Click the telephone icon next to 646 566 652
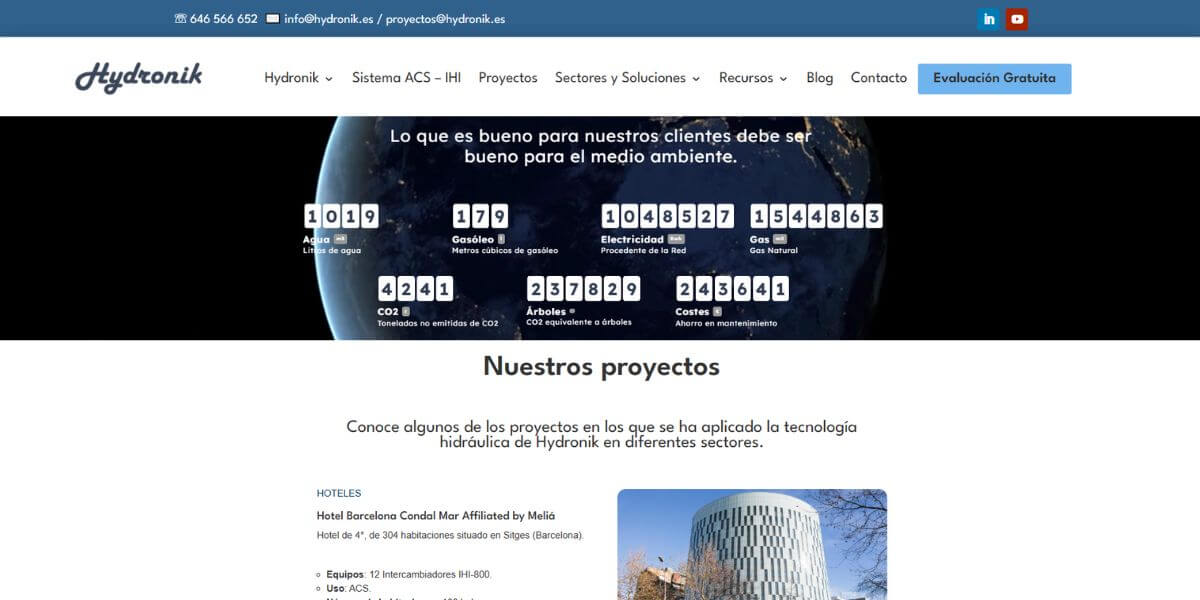Image resolution: width=1200 pixels, height=600 pixels. pyautogui.click(x=180, y=18)
